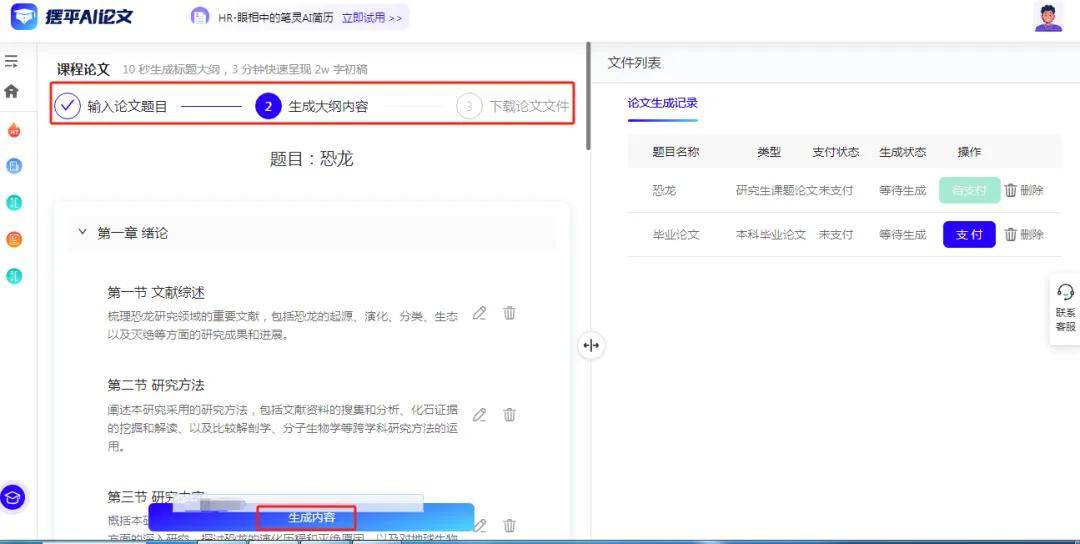Toggle the sidebar collapse menu icon

12,62
